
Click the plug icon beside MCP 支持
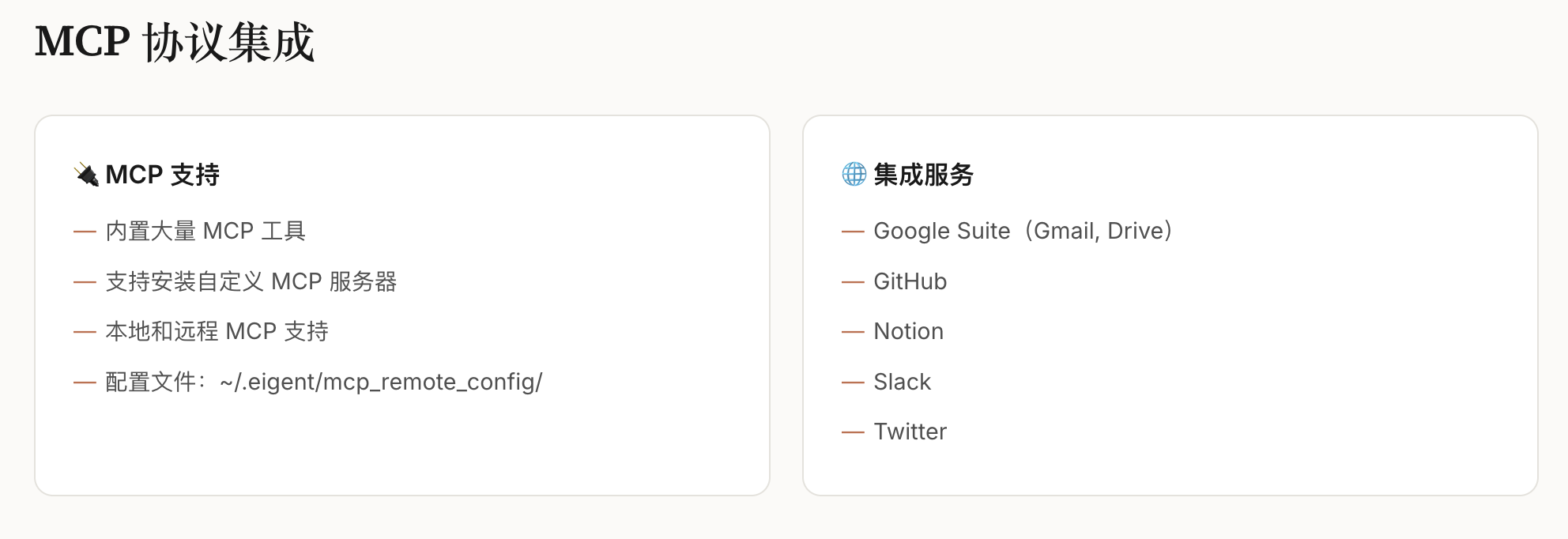point(86,174)
